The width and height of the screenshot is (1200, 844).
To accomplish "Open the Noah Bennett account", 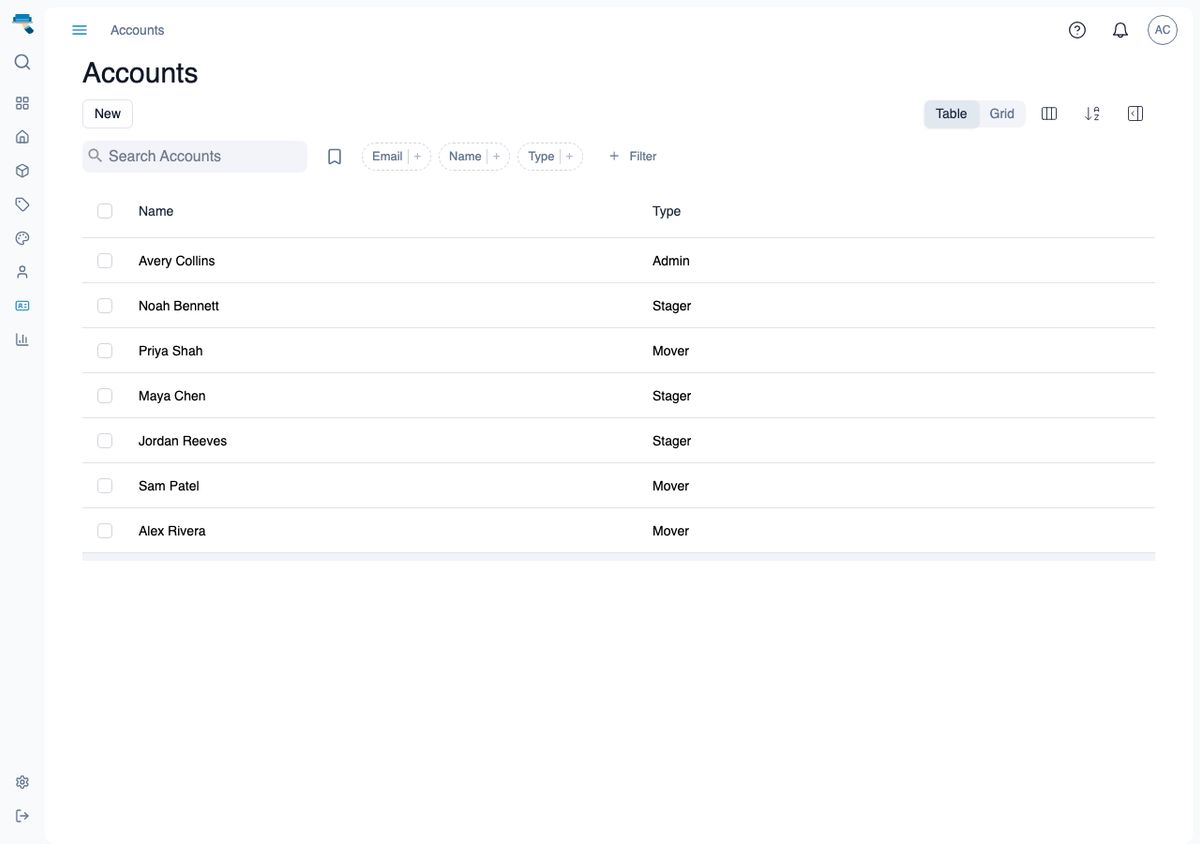I will [x=179, y=306].
